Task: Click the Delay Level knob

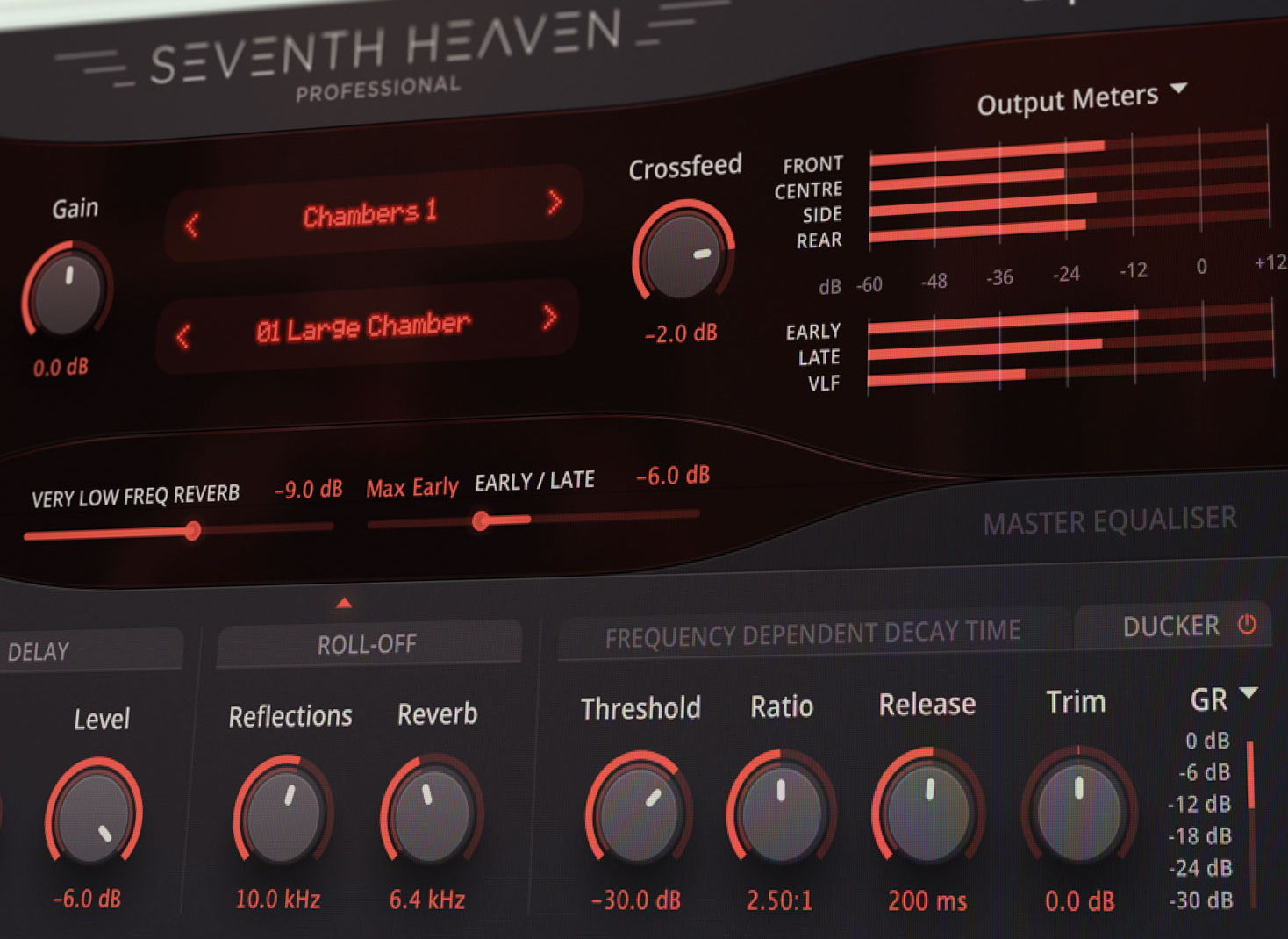Action: (93, 816)
